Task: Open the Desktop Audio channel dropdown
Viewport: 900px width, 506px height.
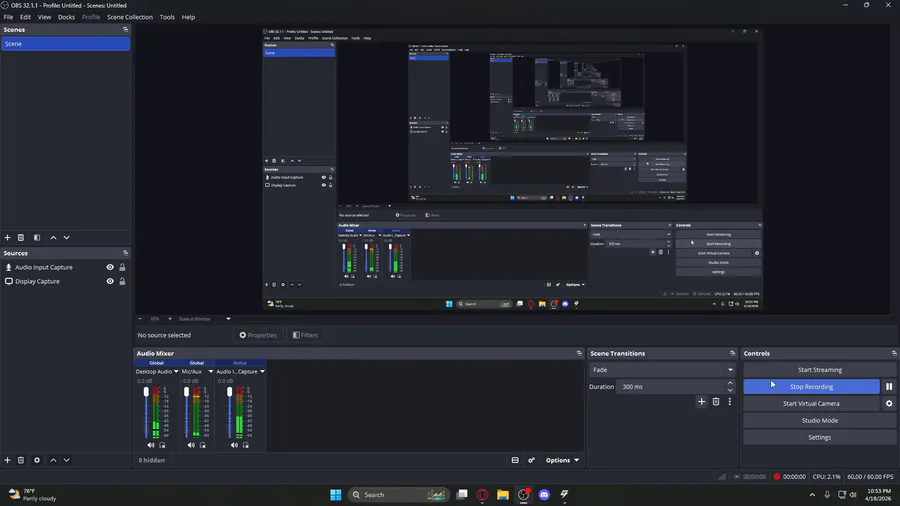Action: tap(176, 372)
